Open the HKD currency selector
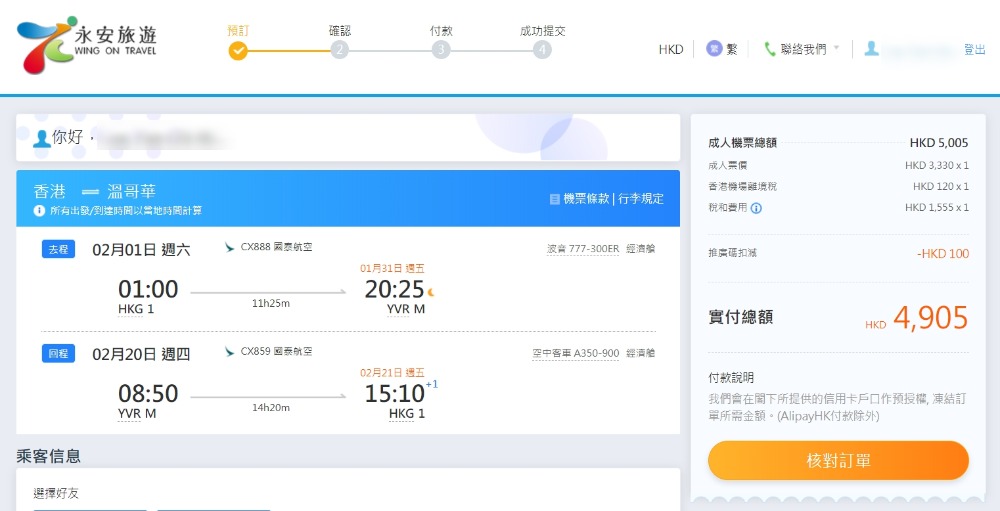 coord(670,49)
